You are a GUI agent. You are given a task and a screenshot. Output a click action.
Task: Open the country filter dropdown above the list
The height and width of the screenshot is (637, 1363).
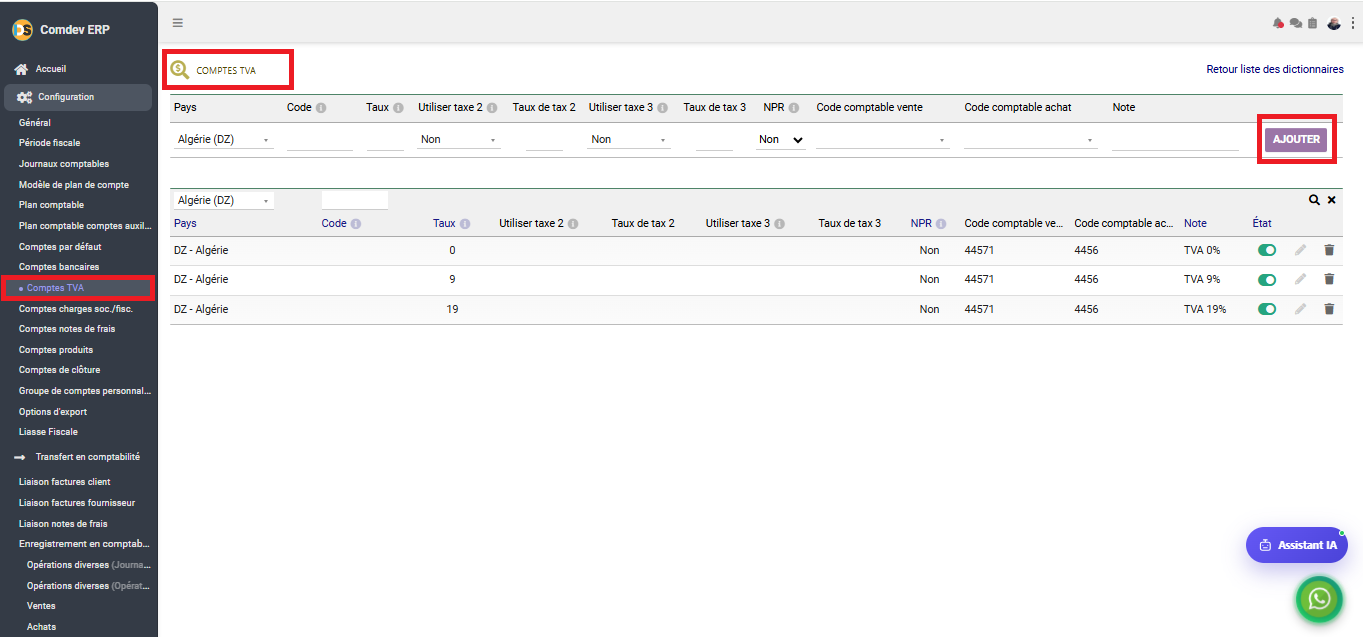224,200
